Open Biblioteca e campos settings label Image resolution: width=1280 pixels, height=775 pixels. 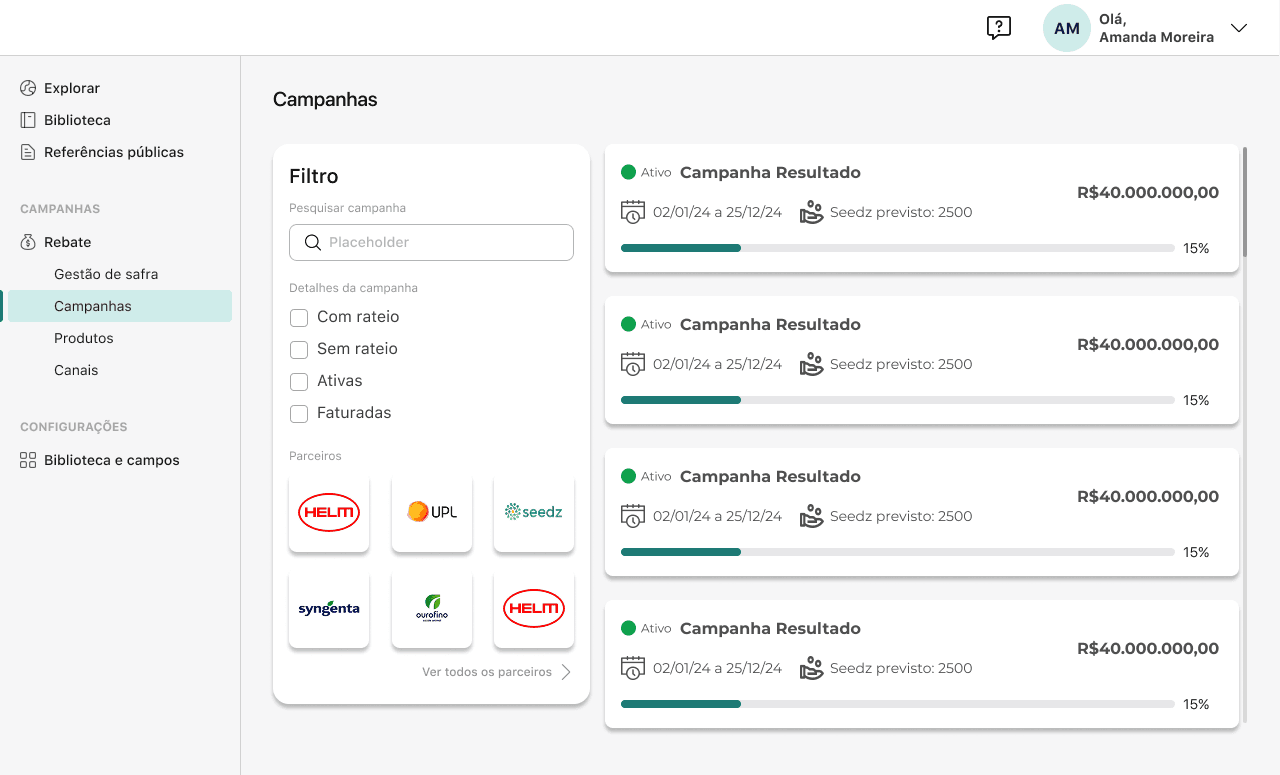[x=112, y=460]
